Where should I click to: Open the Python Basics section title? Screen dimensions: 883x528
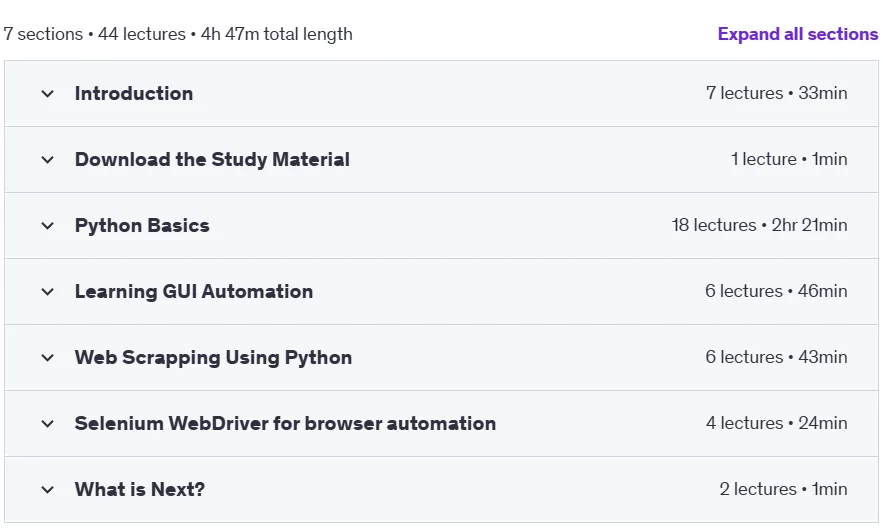(142, 226)
